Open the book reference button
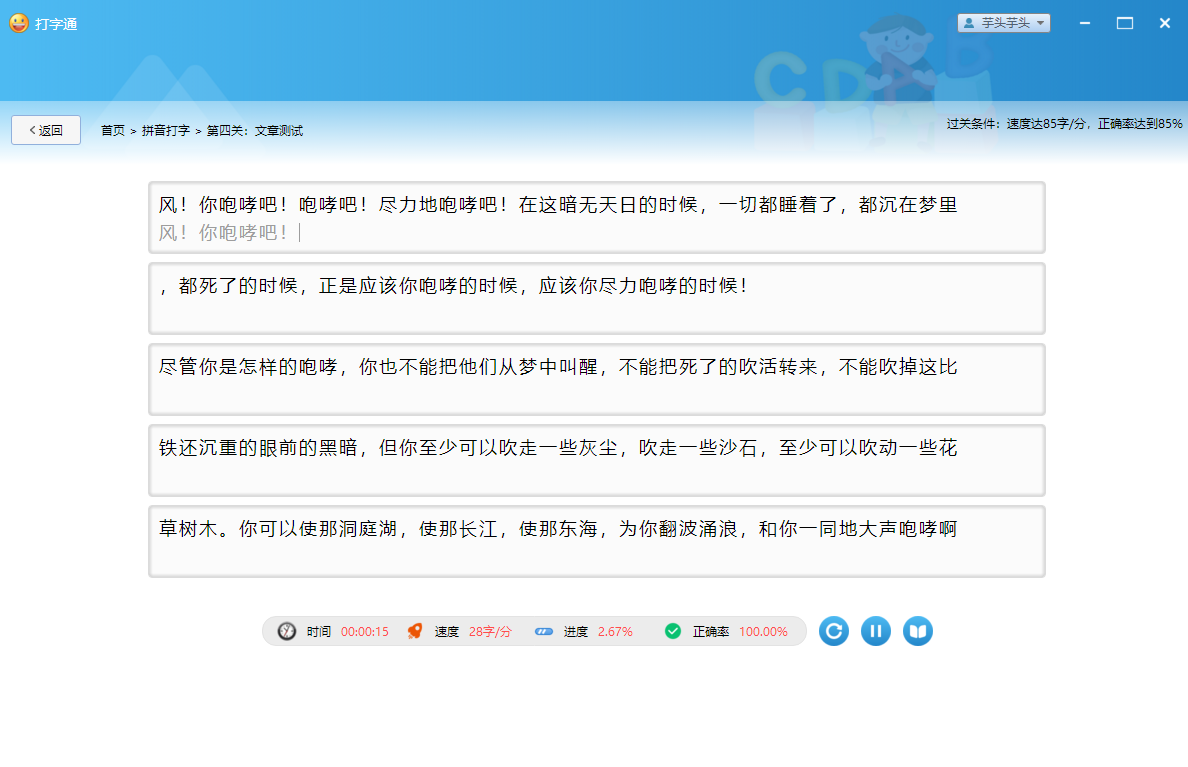This screenshot has height=767, width=1188. click(918, 631)
